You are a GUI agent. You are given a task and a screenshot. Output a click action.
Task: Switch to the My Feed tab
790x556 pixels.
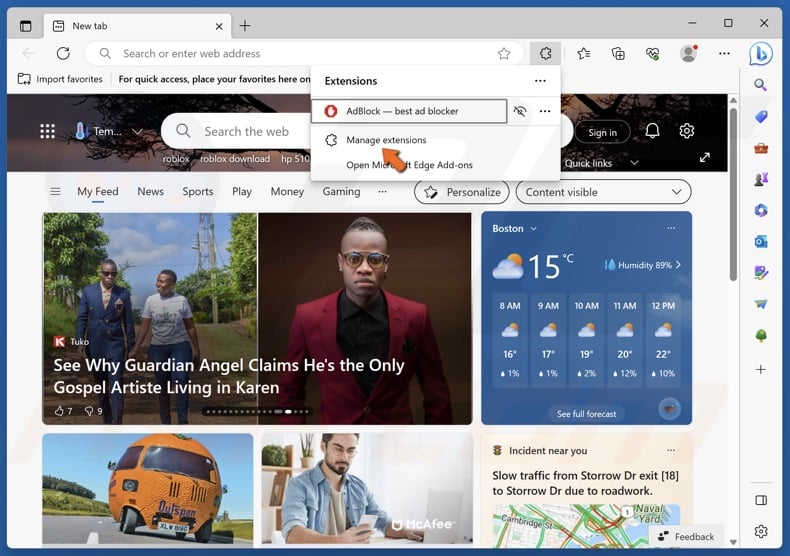pos(98,192)
